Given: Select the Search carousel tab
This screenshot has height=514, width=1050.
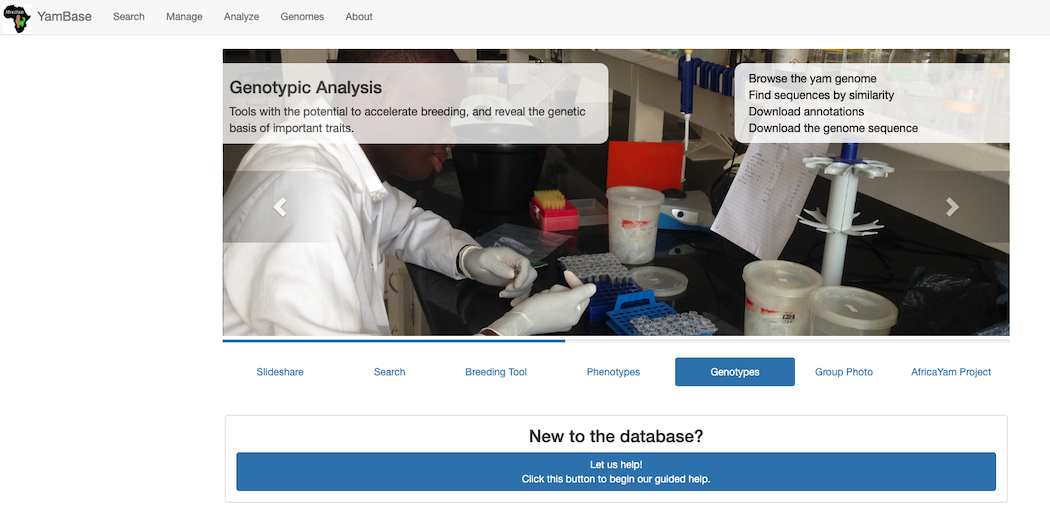Looking at the screenshot, I should click(x=389, y=372).
